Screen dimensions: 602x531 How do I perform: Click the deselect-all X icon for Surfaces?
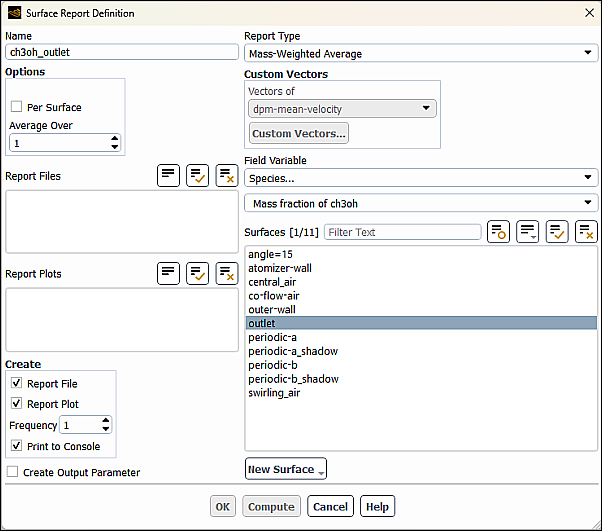pos(586,232)
